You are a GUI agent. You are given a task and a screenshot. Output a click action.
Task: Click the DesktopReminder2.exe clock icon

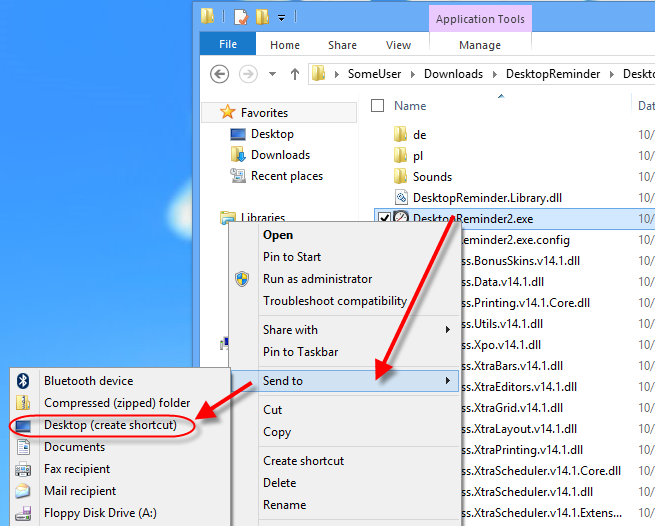coord(401,218)
